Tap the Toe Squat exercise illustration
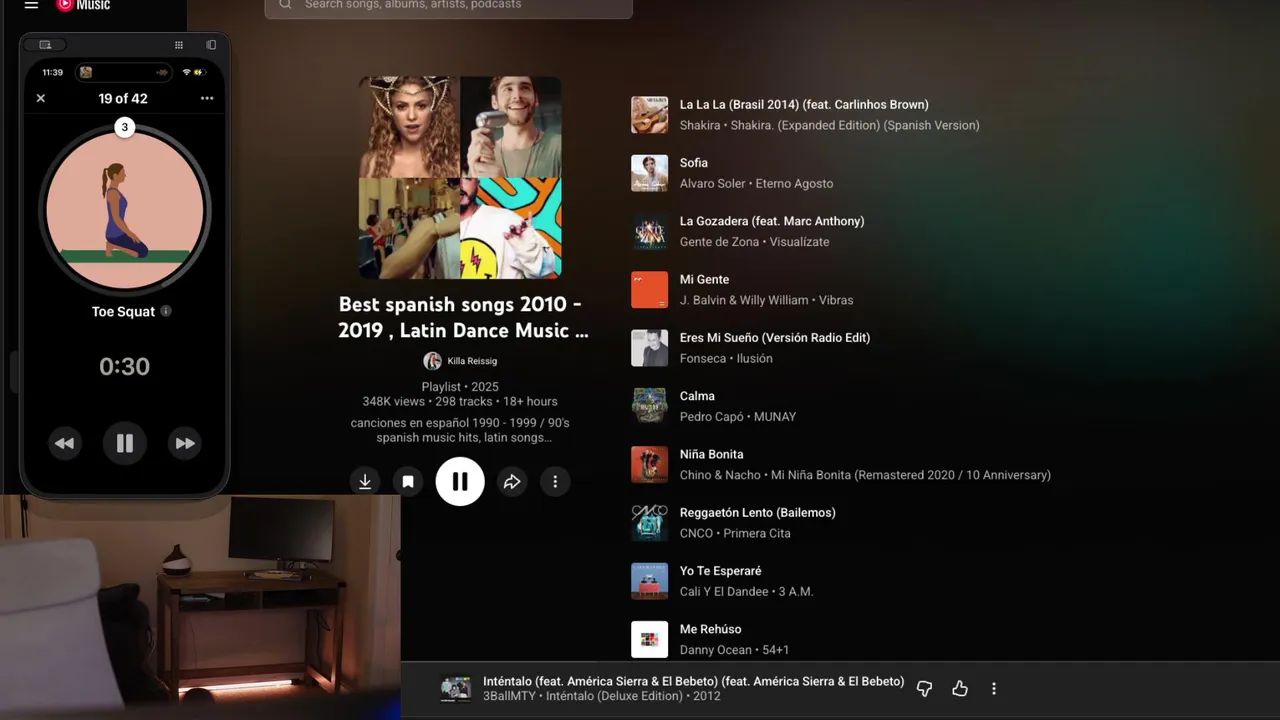Viewport: 1280px width, 720px height. tap(125, 211)
